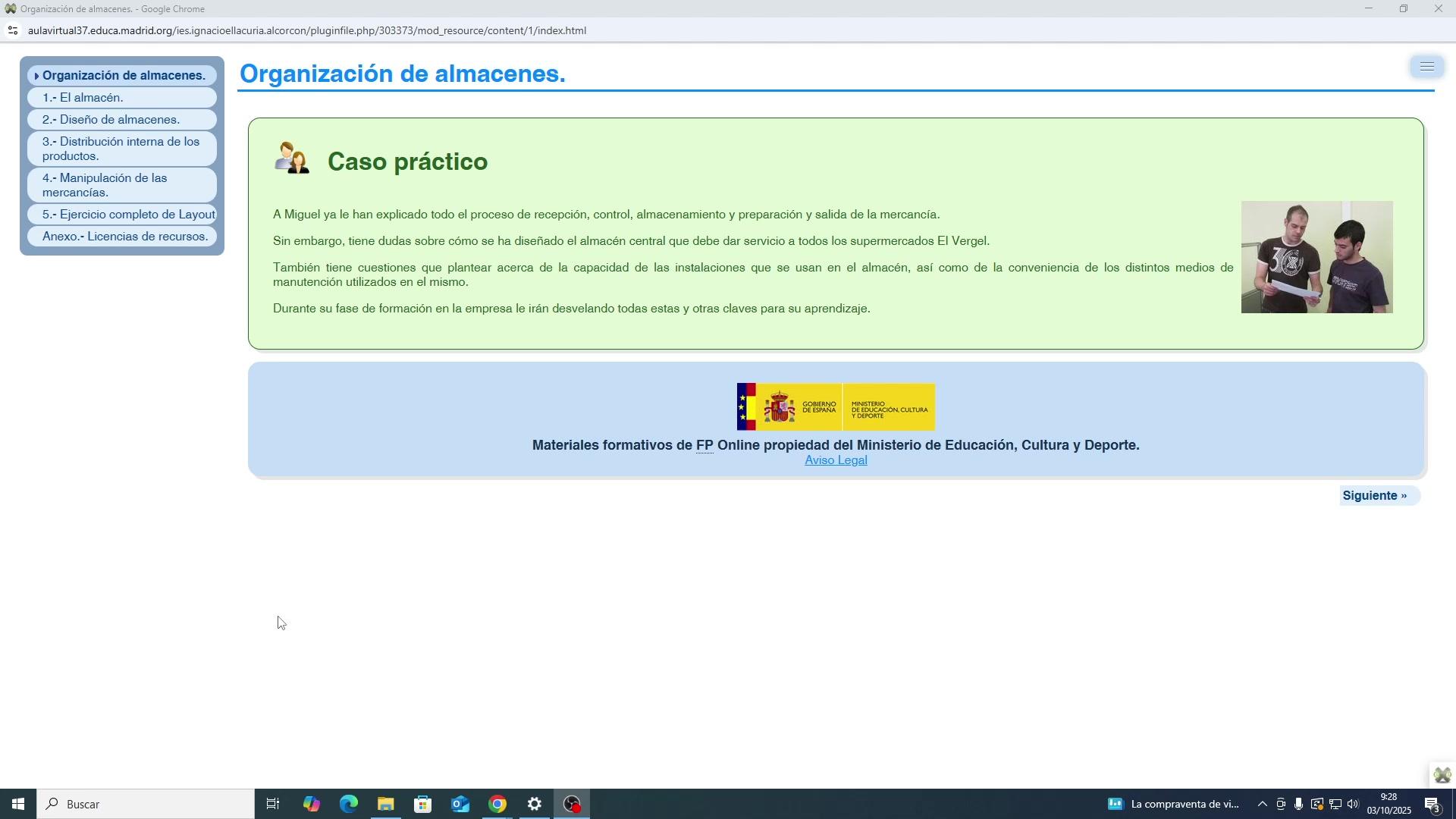Click the Aviso Legal link
The image size is (1456, 819).
pyautogui.click(x=835, y=460)
